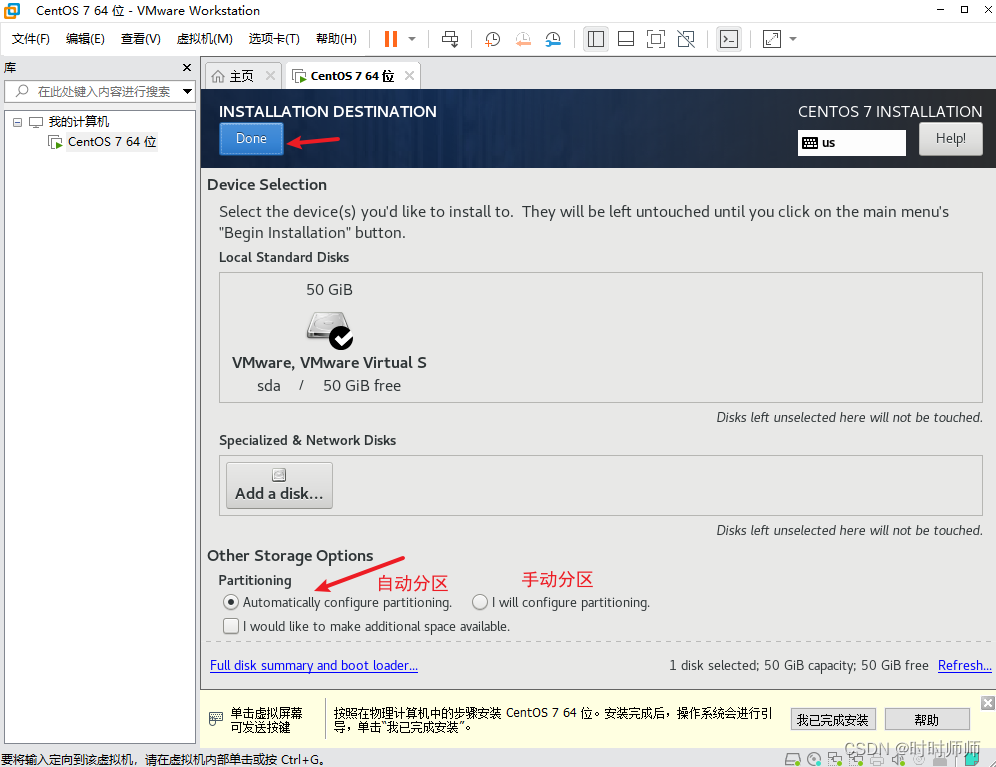Click the Done button

point(251,139)
